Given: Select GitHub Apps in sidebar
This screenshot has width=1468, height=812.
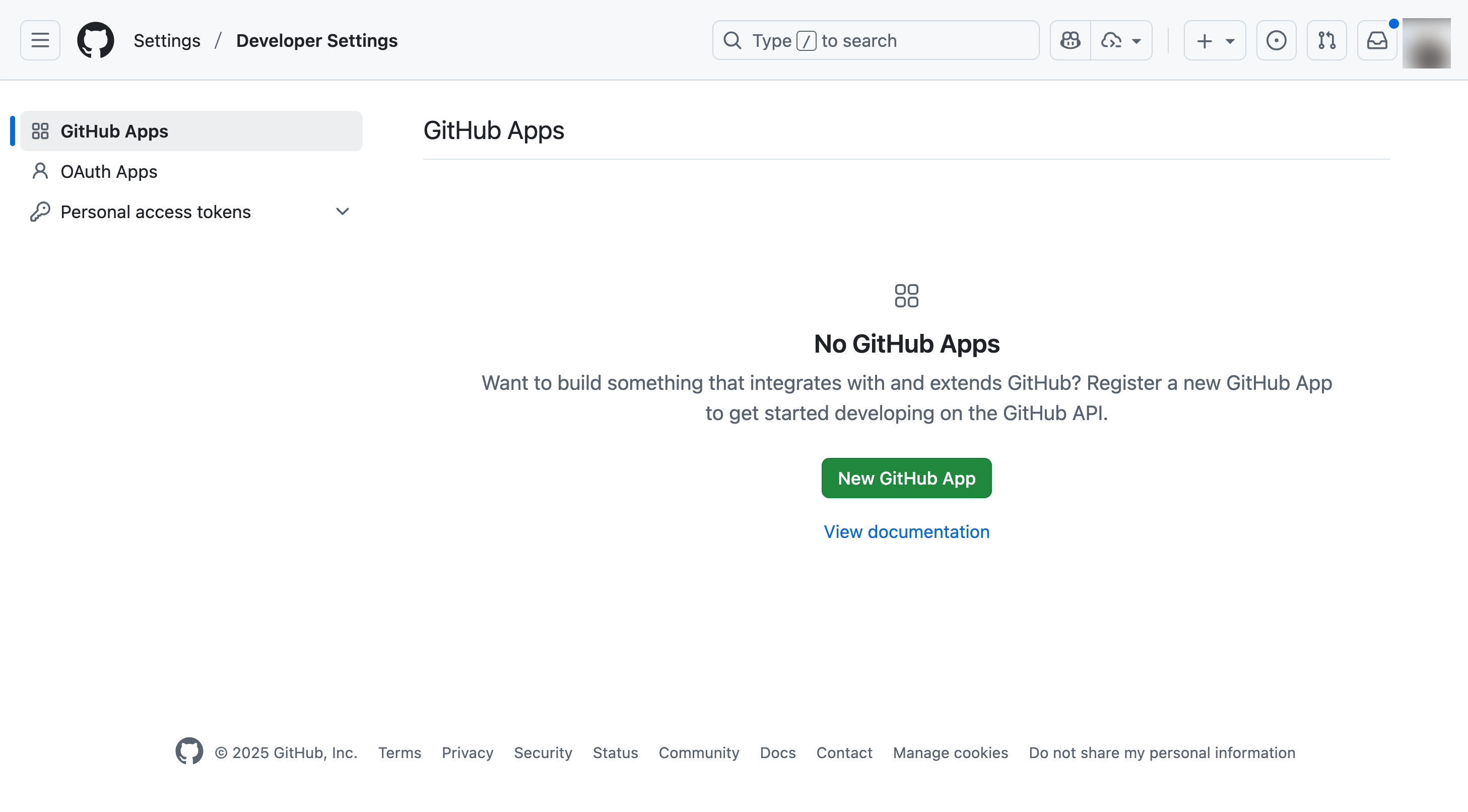Looking at the screenshot, I should 114,131.
